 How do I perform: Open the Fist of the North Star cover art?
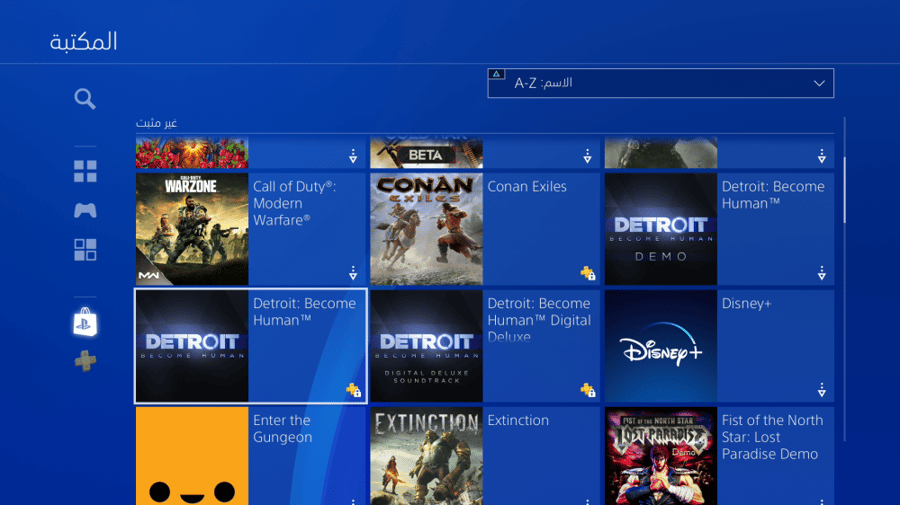pos(661,456)
